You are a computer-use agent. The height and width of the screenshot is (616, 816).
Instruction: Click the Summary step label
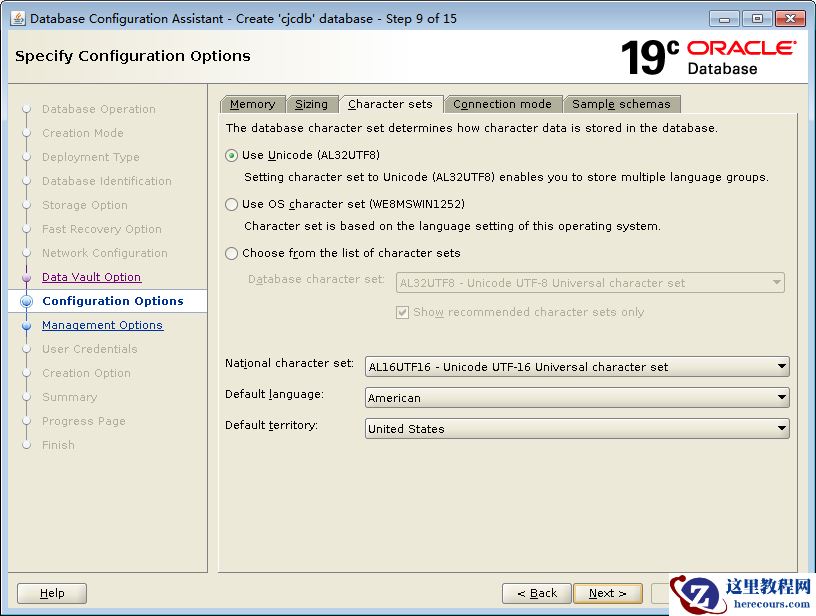point(70,397)
